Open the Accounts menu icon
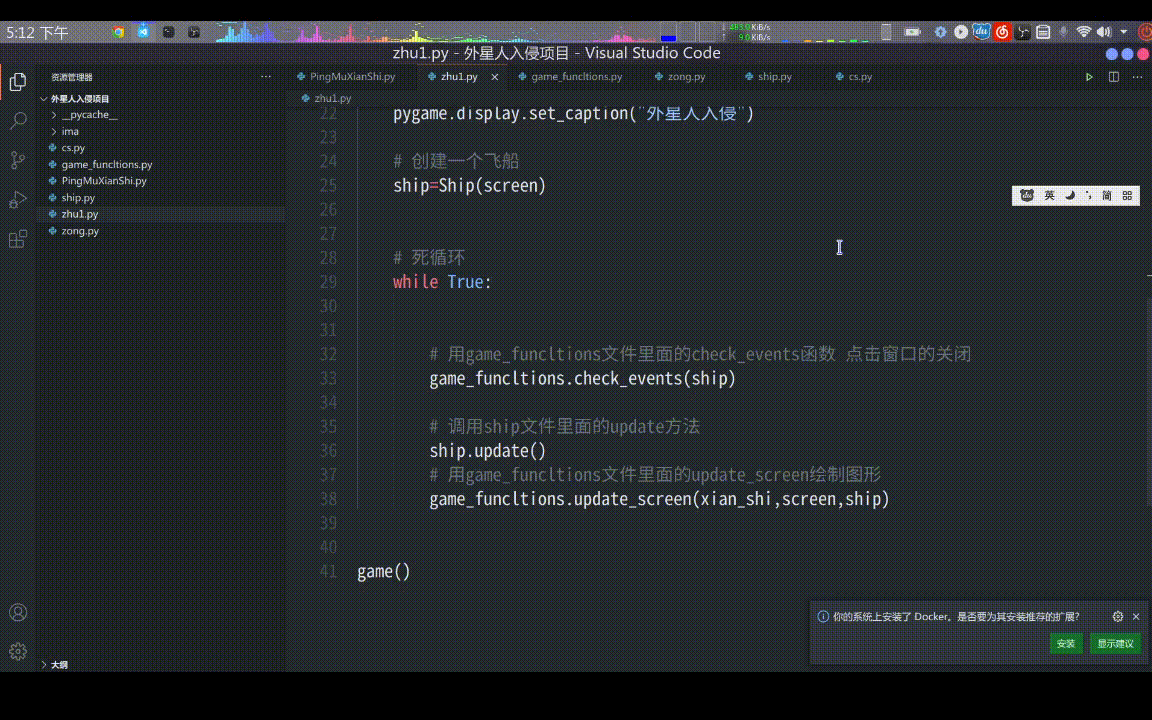Viewport: 1152px width, 720px height. (x=18, y=612)
